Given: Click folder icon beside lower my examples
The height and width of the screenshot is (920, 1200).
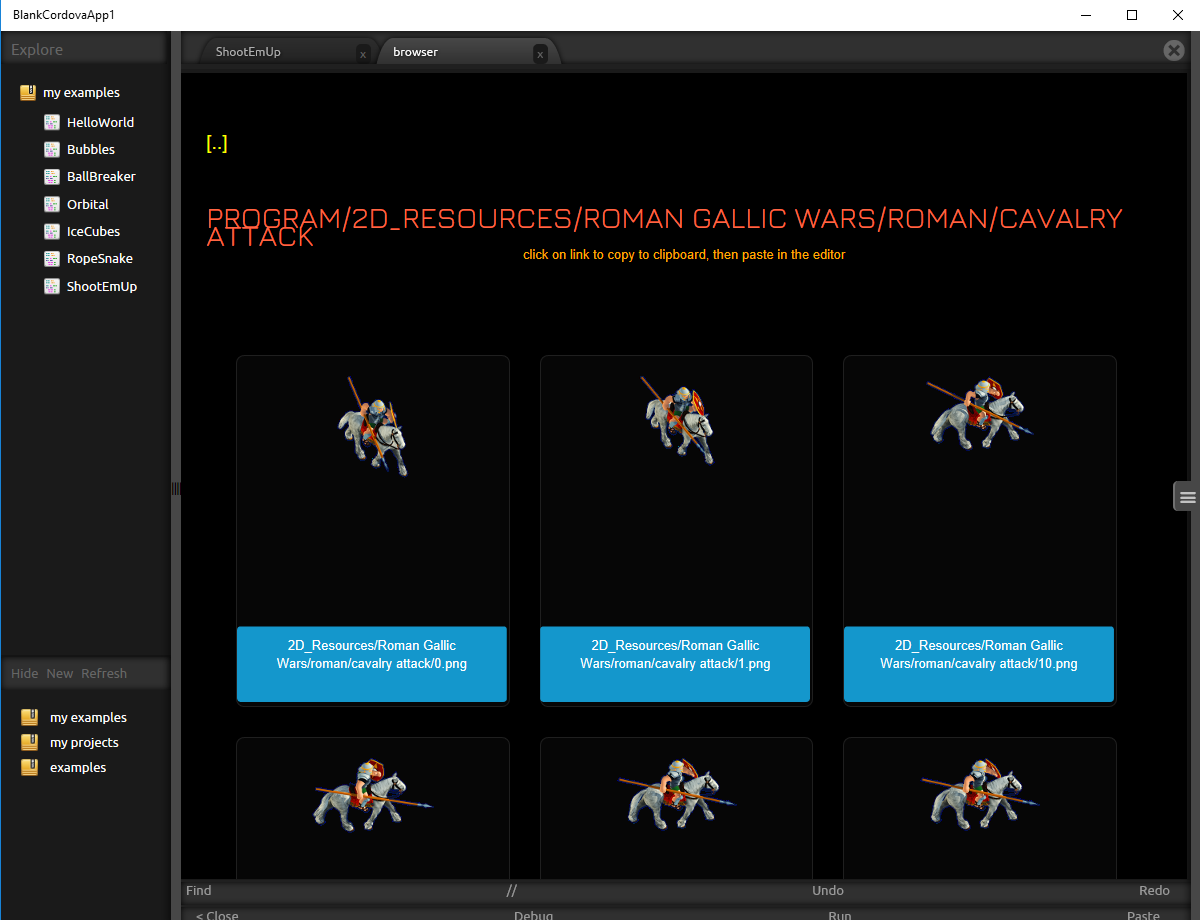Looking at the screenshot, I should click(x=30, y=717).
